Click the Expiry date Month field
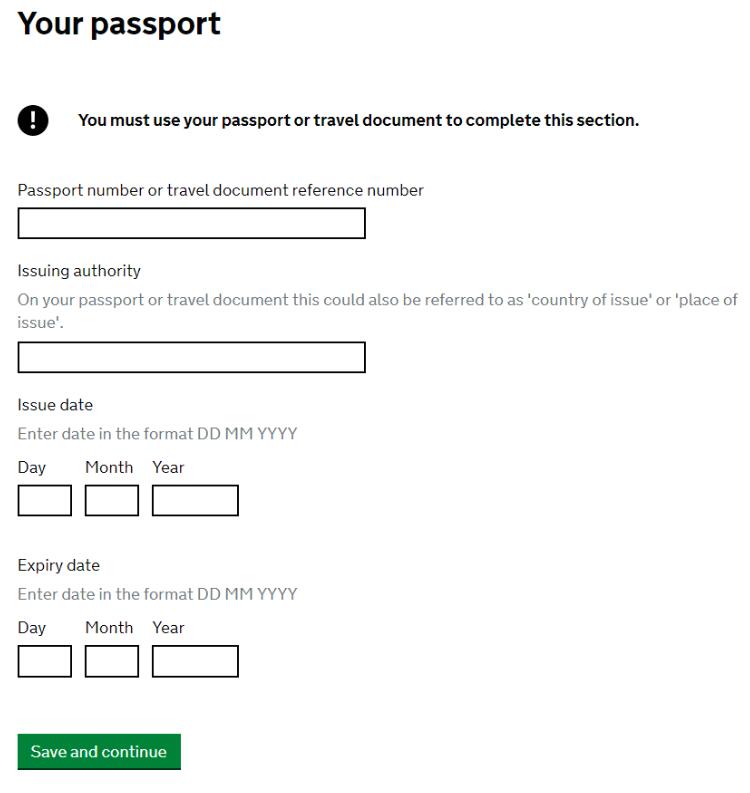 (112, 661)
